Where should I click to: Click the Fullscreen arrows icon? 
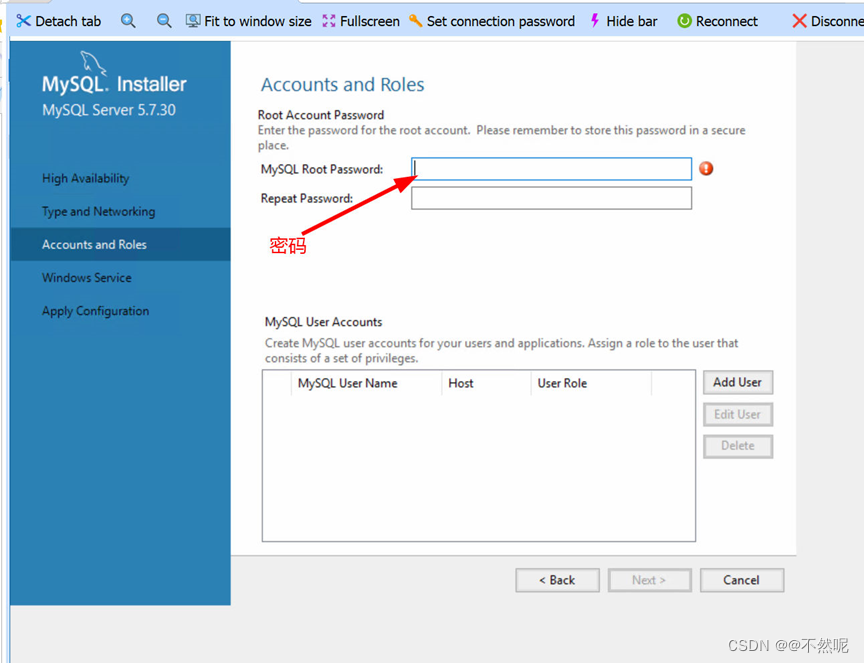tap(329, 21)
